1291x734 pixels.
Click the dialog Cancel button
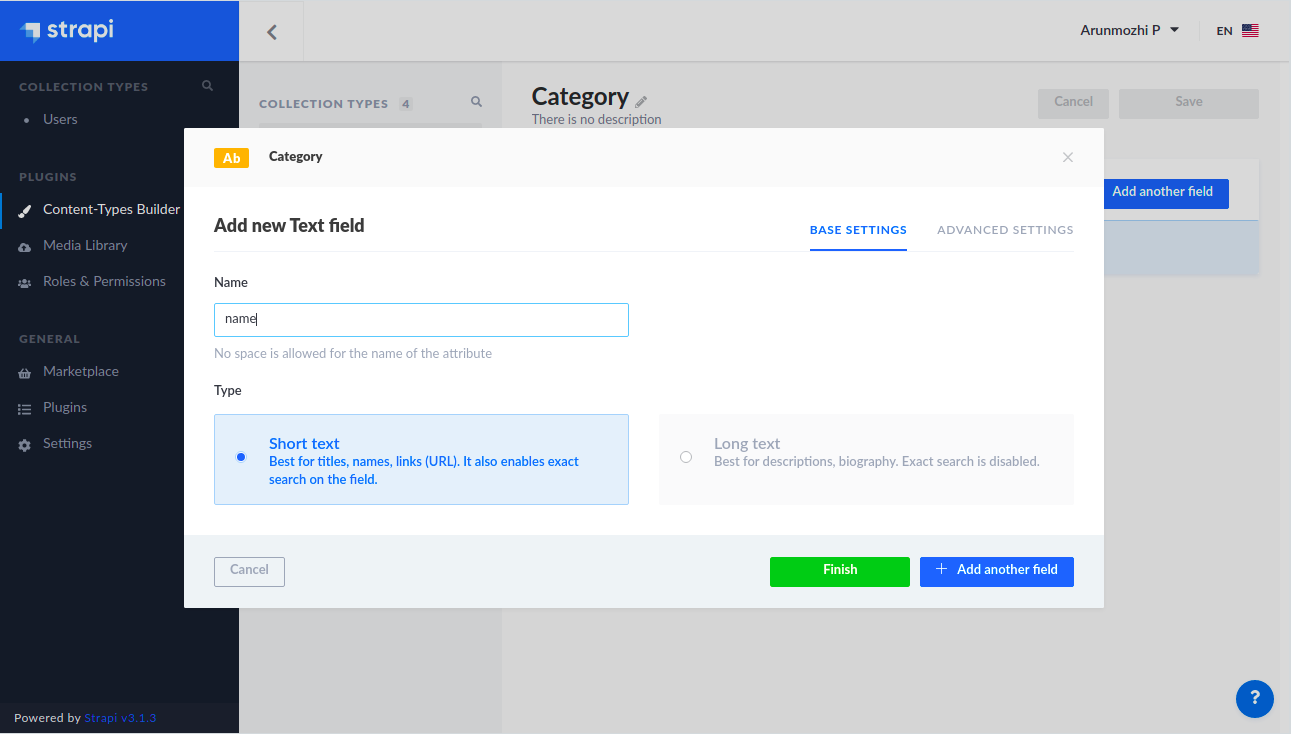249,571
